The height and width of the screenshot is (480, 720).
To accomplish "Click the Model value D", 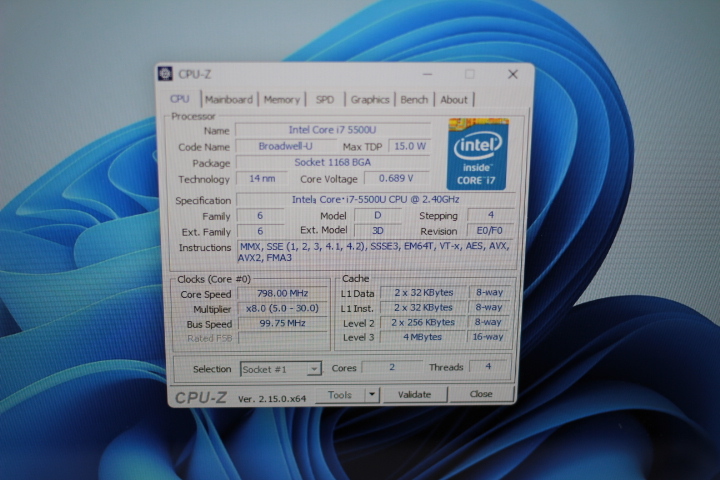I will [377, 215].
